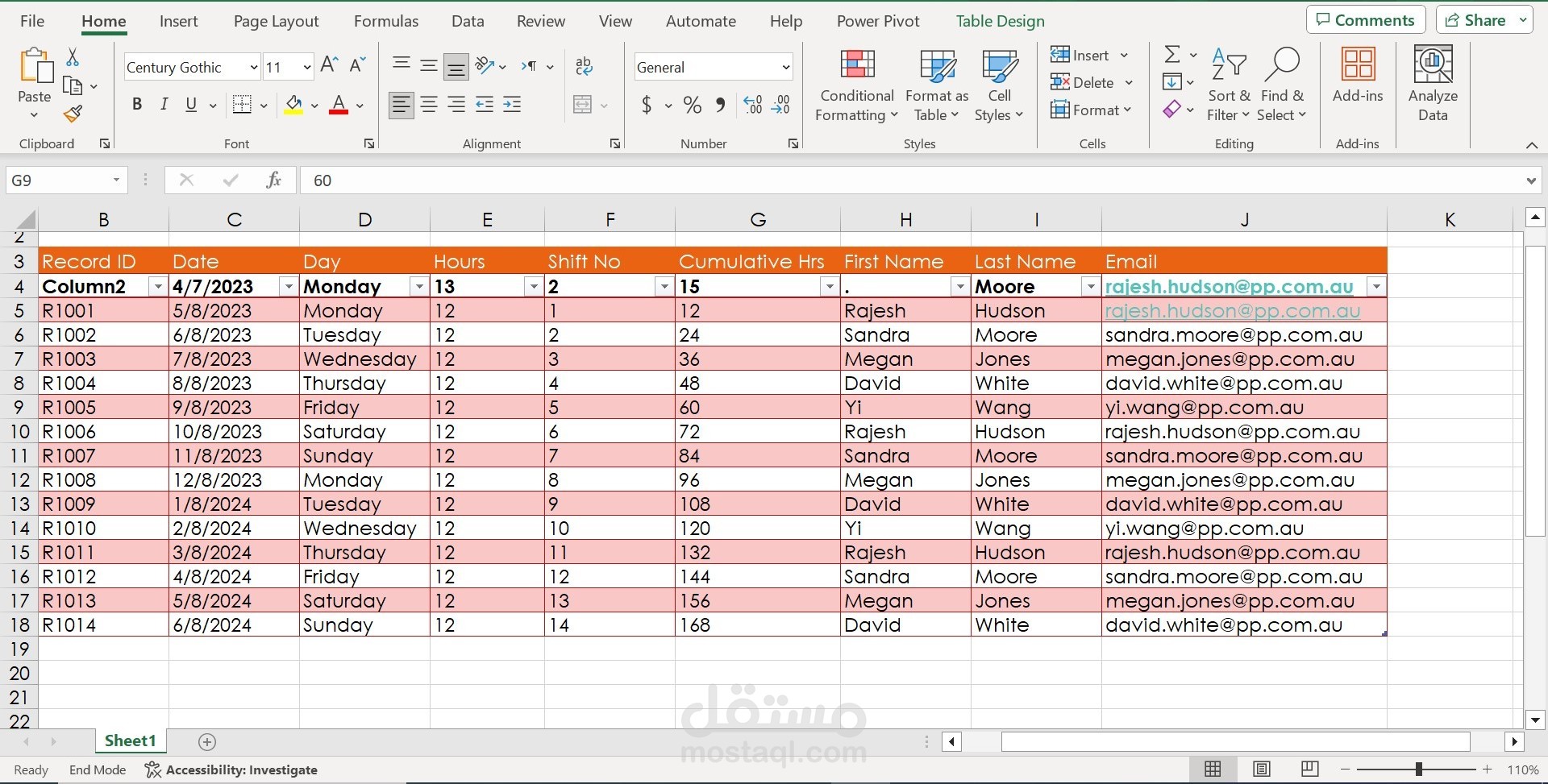This screenshot has height=784, width=1548.
Task: Click the Increase Font Size icon
Action: click(329, 65)
